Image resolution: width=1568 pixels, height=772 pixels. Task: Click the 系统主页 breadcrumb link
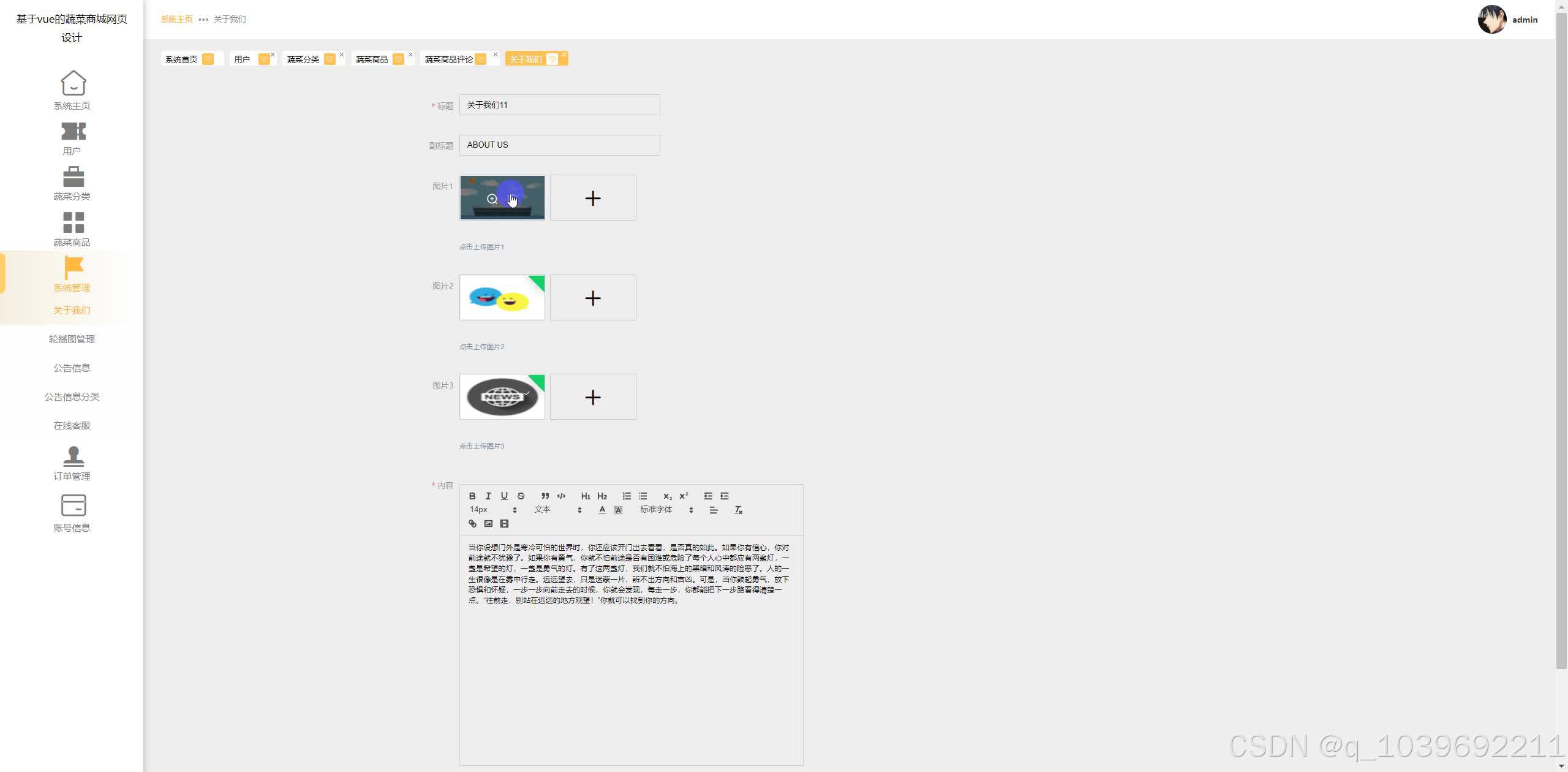tap(176, 19)
